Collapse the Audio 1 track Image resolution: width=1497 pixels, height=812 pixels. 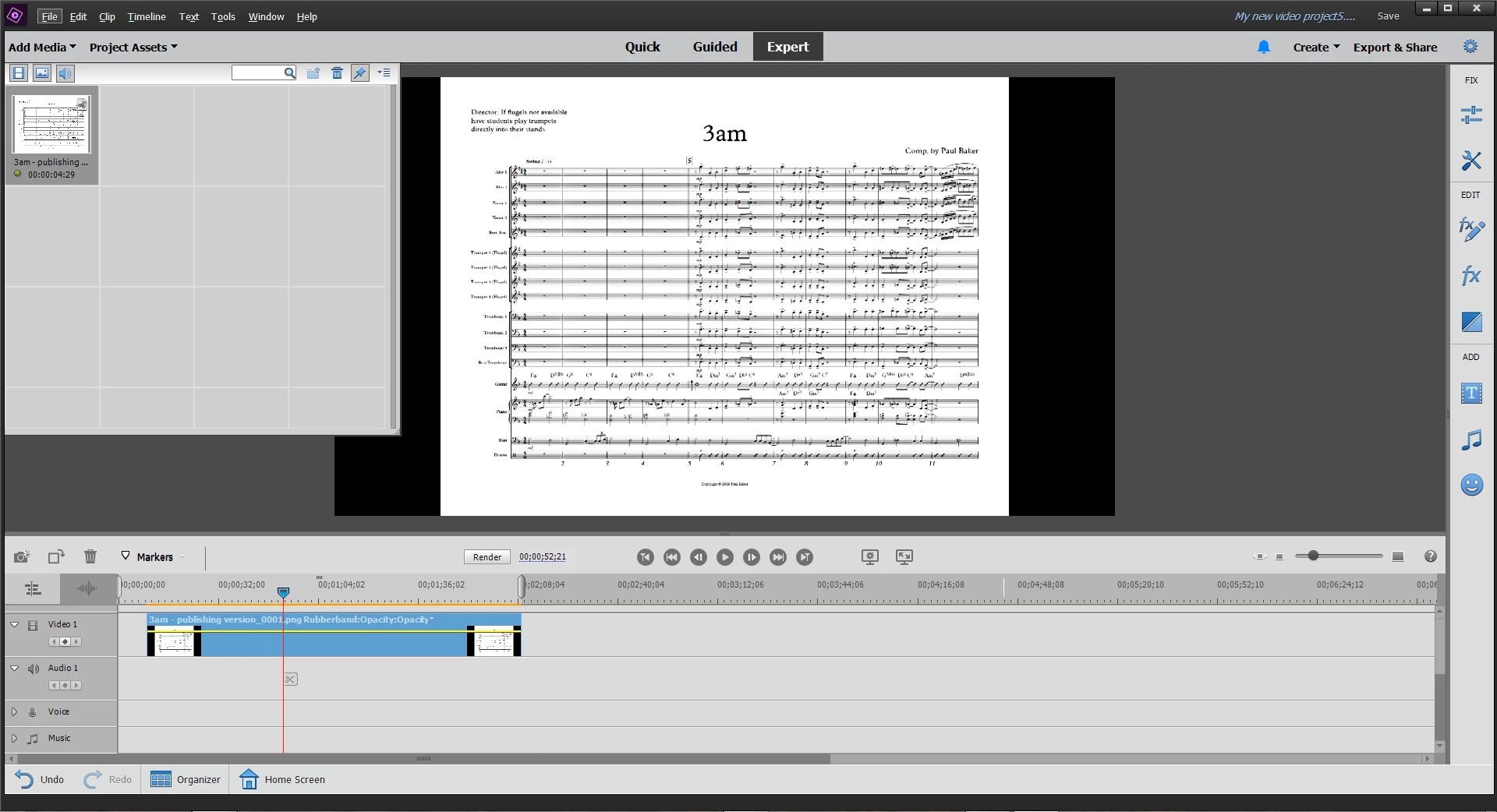tap(15, 668)
